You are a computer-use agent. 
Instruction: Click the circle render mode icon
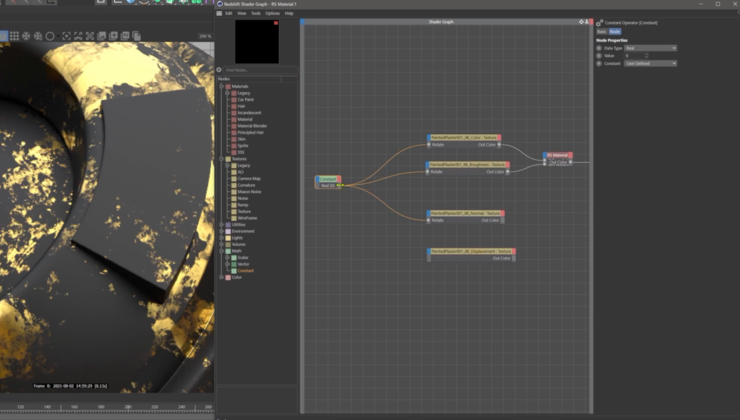coord(50,36)
